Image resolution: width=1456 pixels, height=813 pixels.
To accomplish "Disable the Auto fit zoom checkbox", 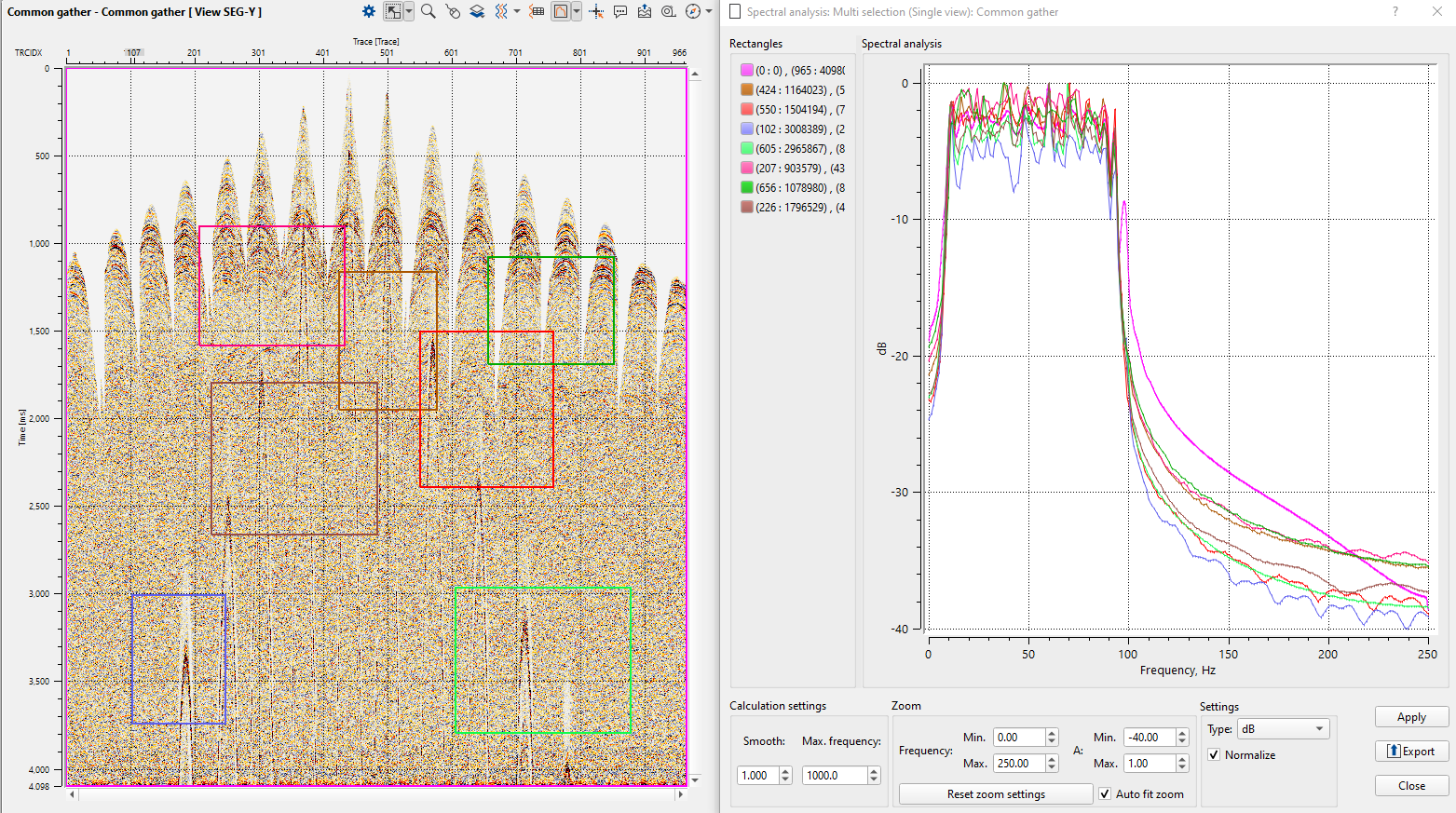I will pyautogui.click(x=1105, y=793).
